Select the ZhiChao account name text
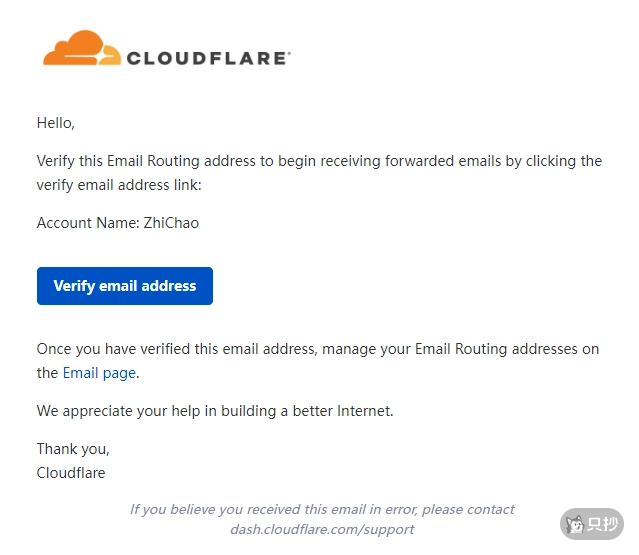 coord(170,223)
